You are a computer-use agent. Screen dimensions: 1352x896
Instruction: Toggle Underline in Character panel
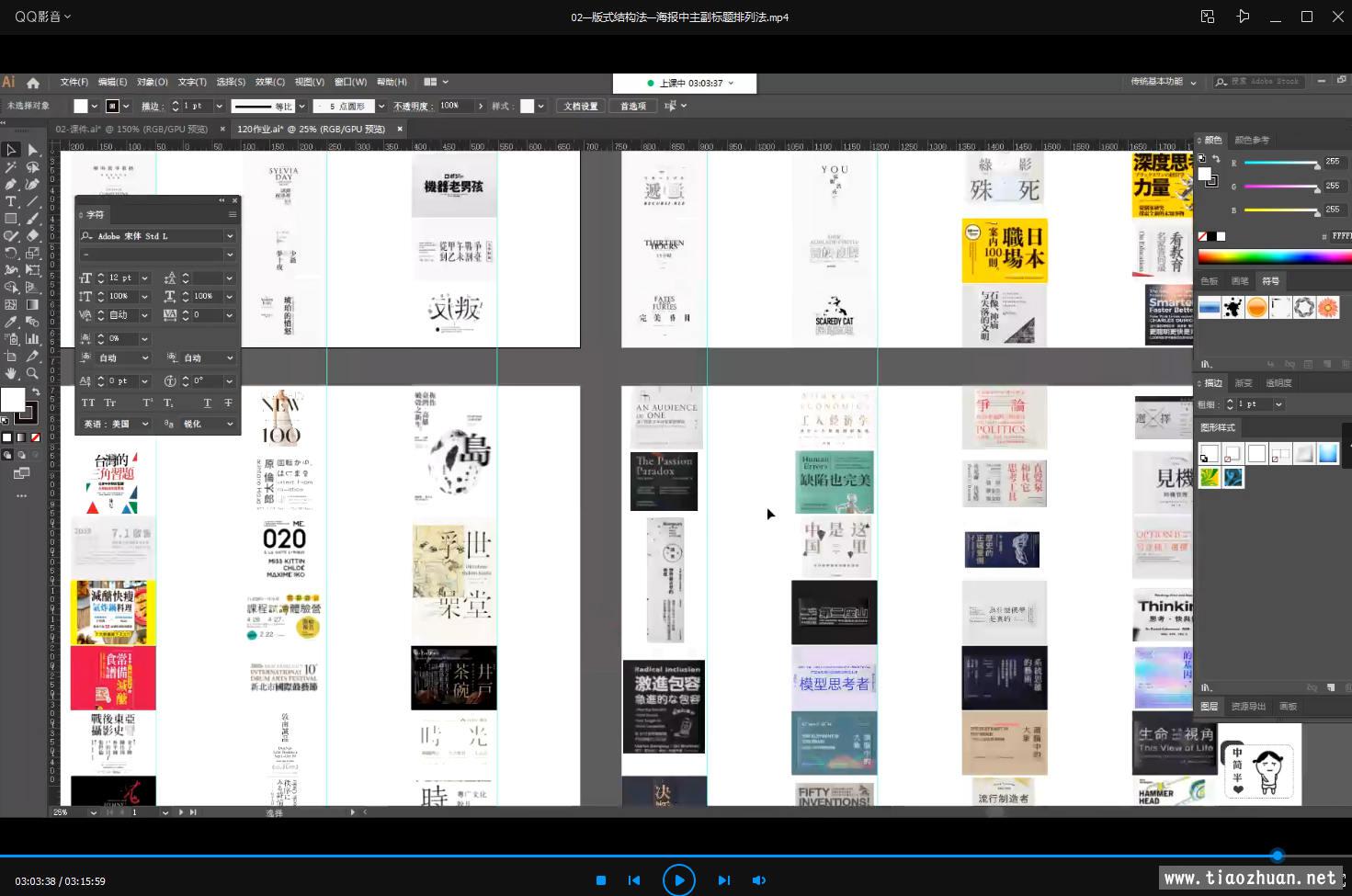208,403
